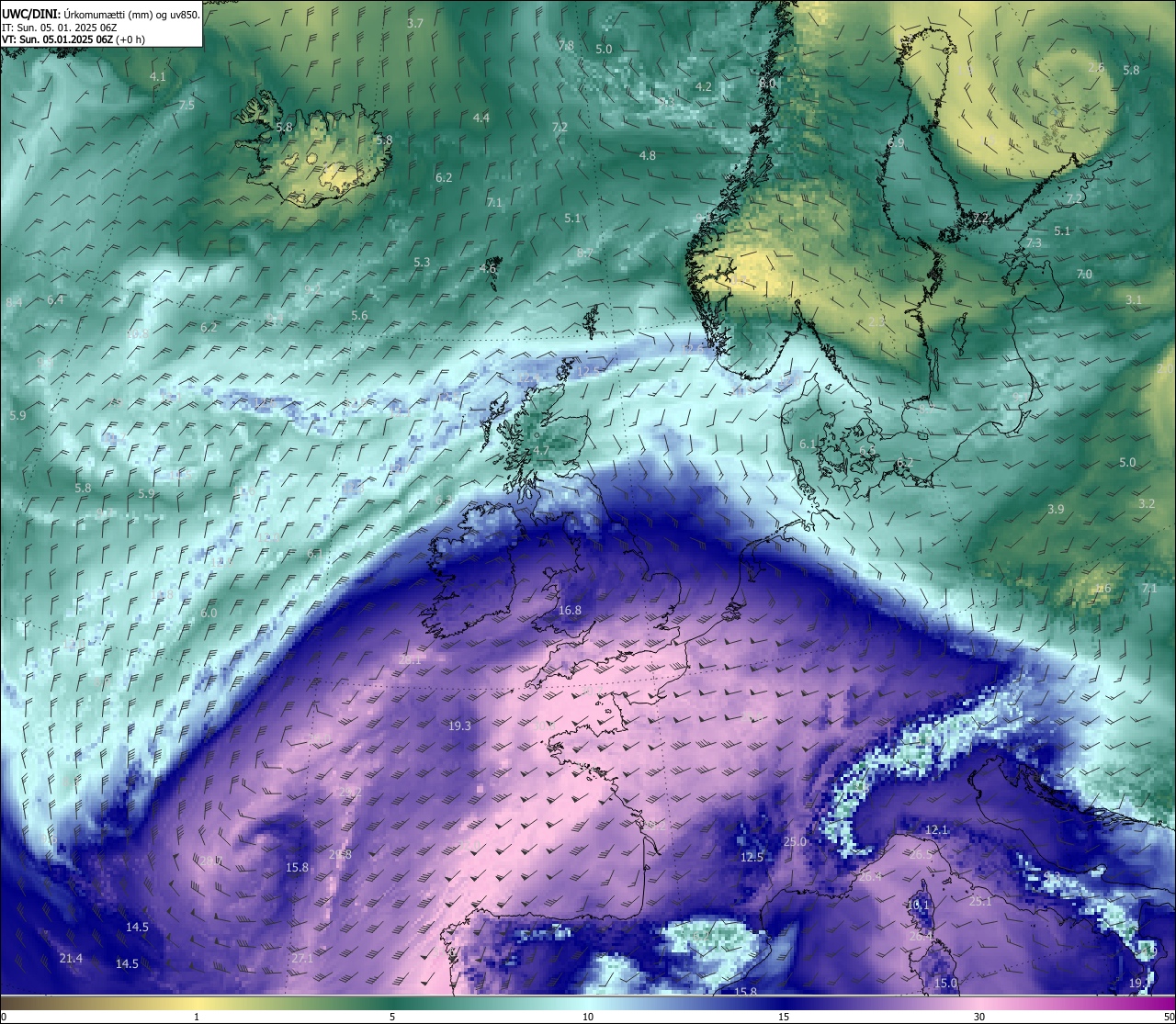The image size is (1176, 1024).
Task: Click the colorbar tick label 10
Action: 588,1017
